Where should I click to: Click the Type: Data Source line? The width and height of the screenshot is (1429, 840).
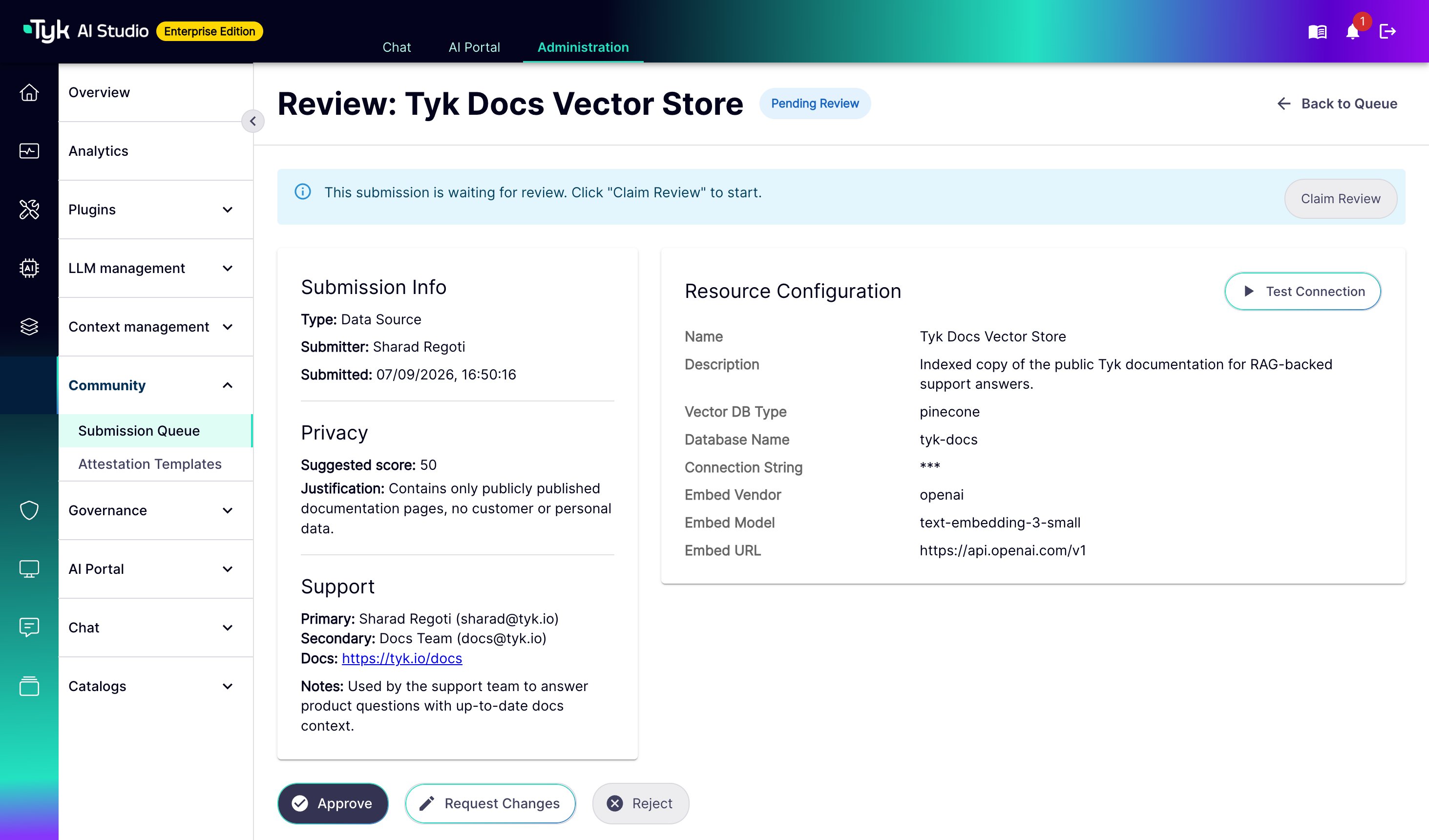click(360, 319)
